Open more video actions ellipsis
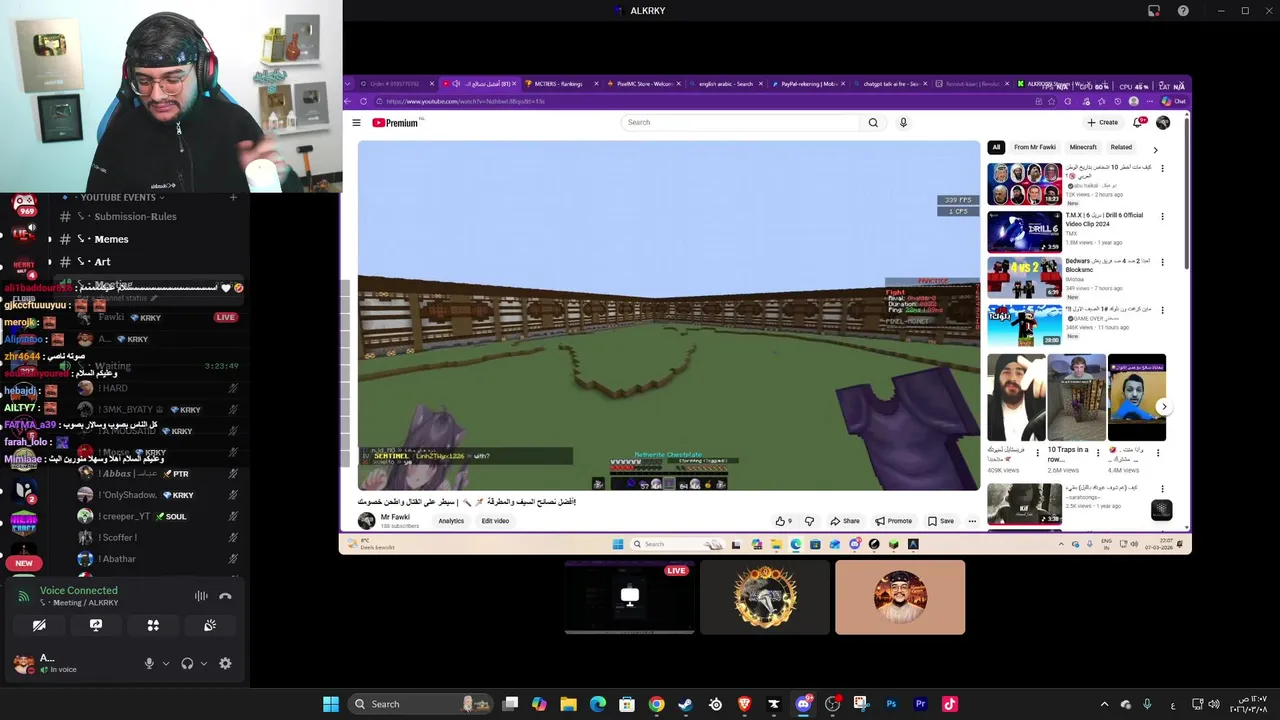The image size is (1280, 720). pyautogui.click(x=972, y=521)
